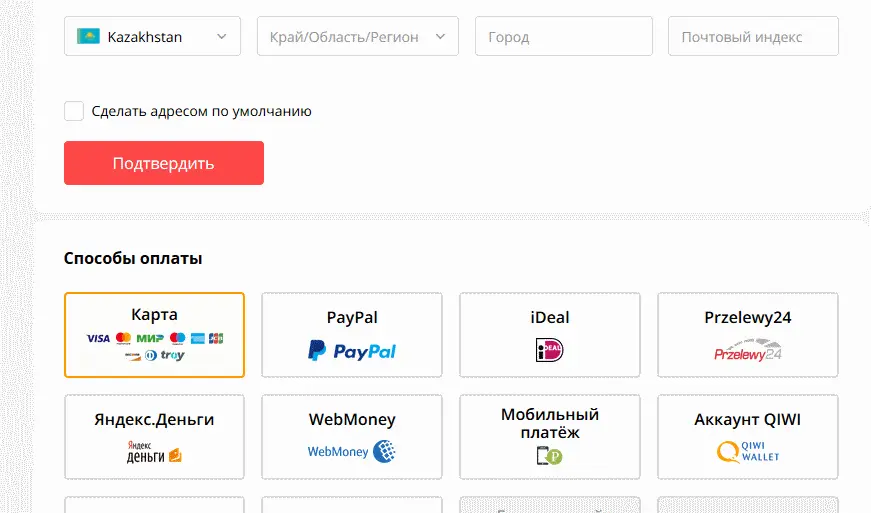This screenshot has width=871, height=513.
Task: Click the iDeal logo icon
Action: click(x=549, y=350)
